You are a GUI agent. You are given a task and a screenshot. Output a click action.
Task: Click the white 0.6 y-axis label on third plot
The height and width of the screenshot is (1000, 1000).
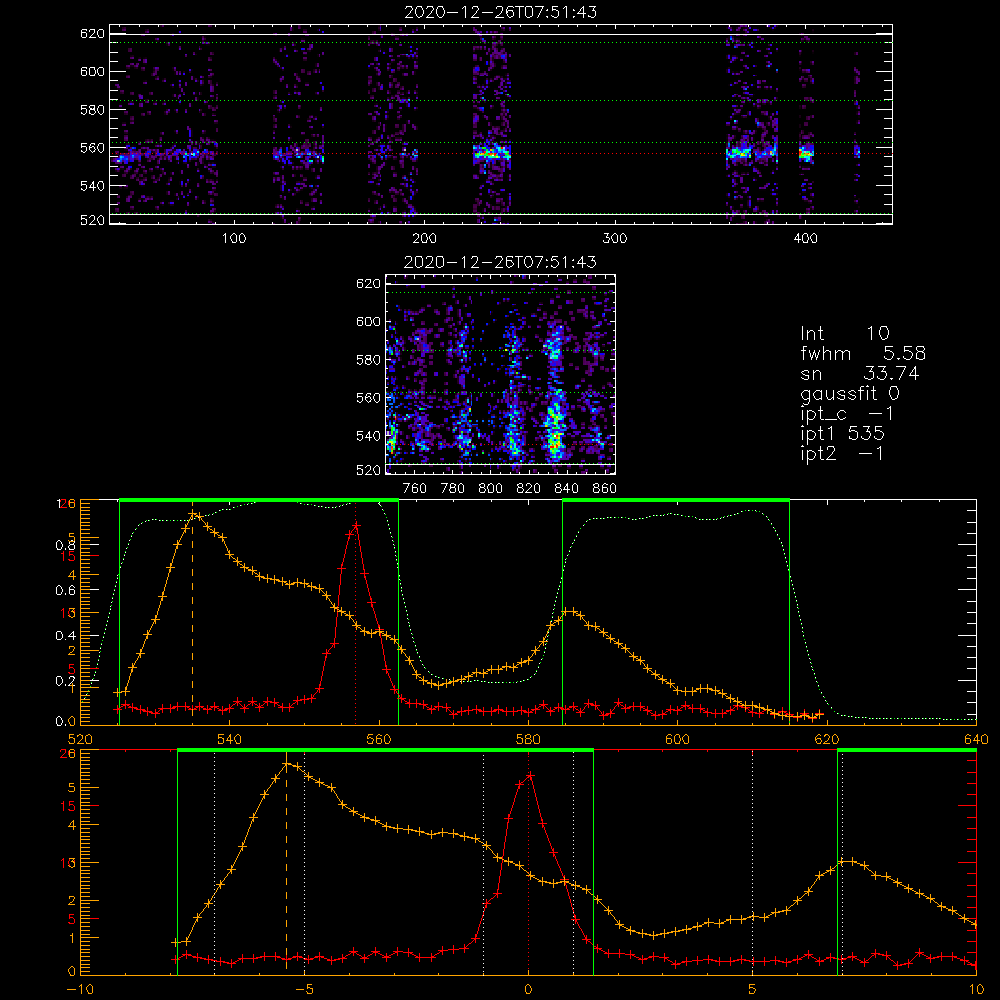(x=65, y=591)
